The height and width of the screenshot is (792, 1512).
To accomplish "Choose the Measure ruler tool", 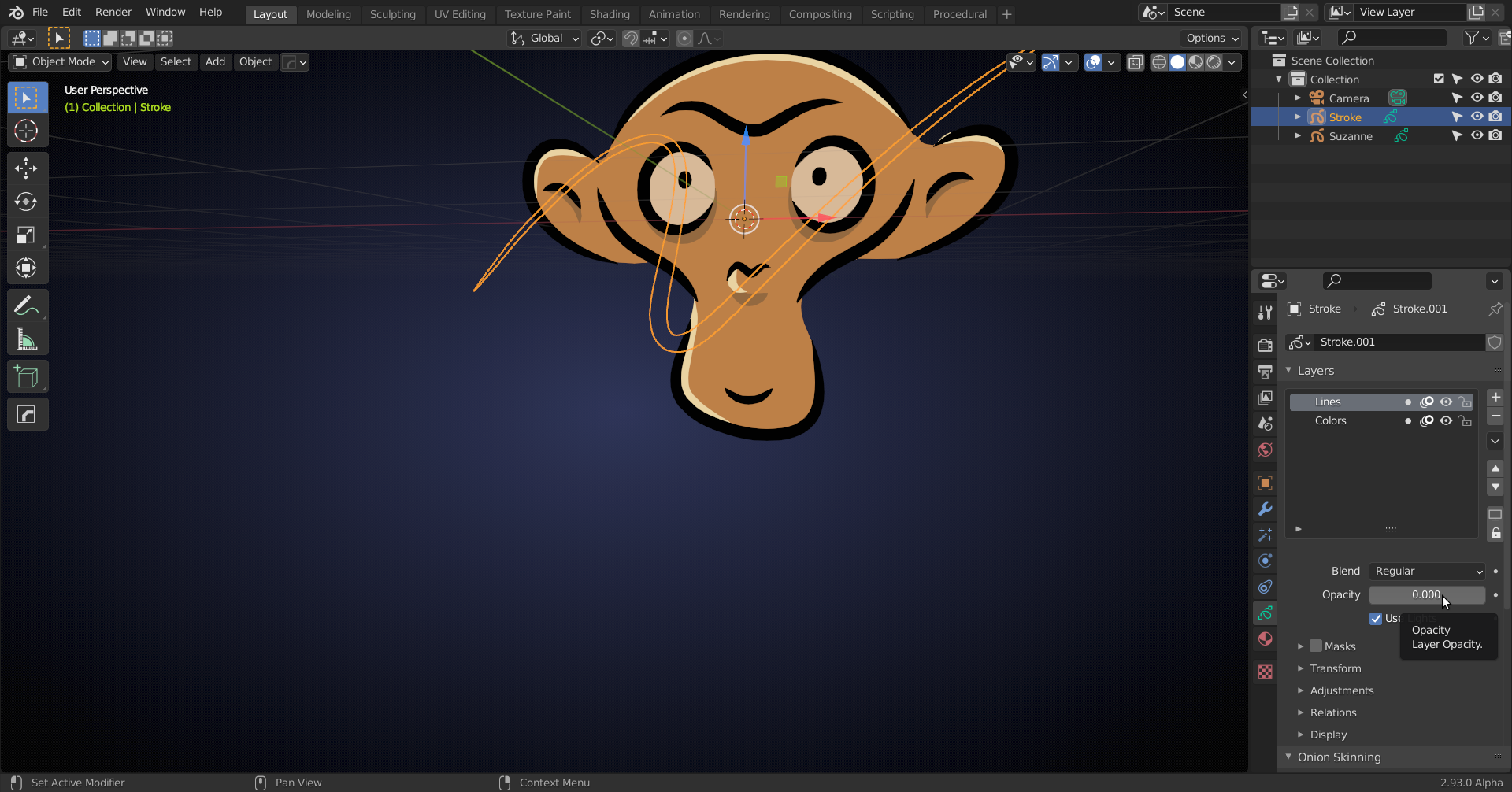I will [27, 339].
